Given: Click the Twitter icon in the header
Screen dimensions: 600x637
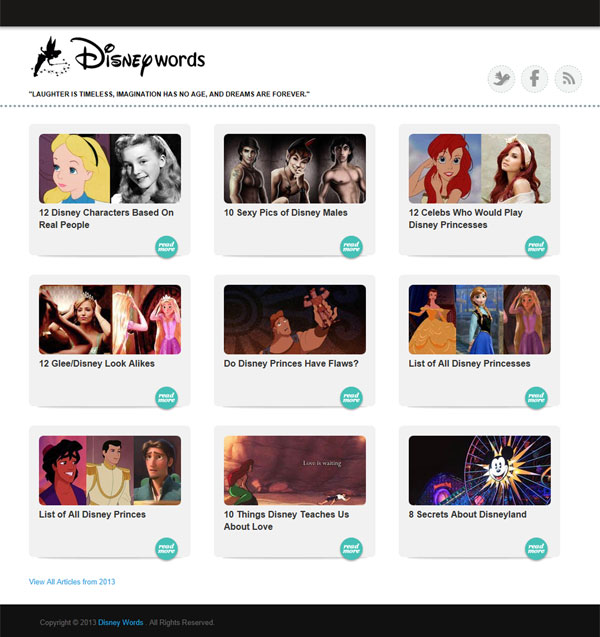Looking at the screenshot, I should pos(501,78).
